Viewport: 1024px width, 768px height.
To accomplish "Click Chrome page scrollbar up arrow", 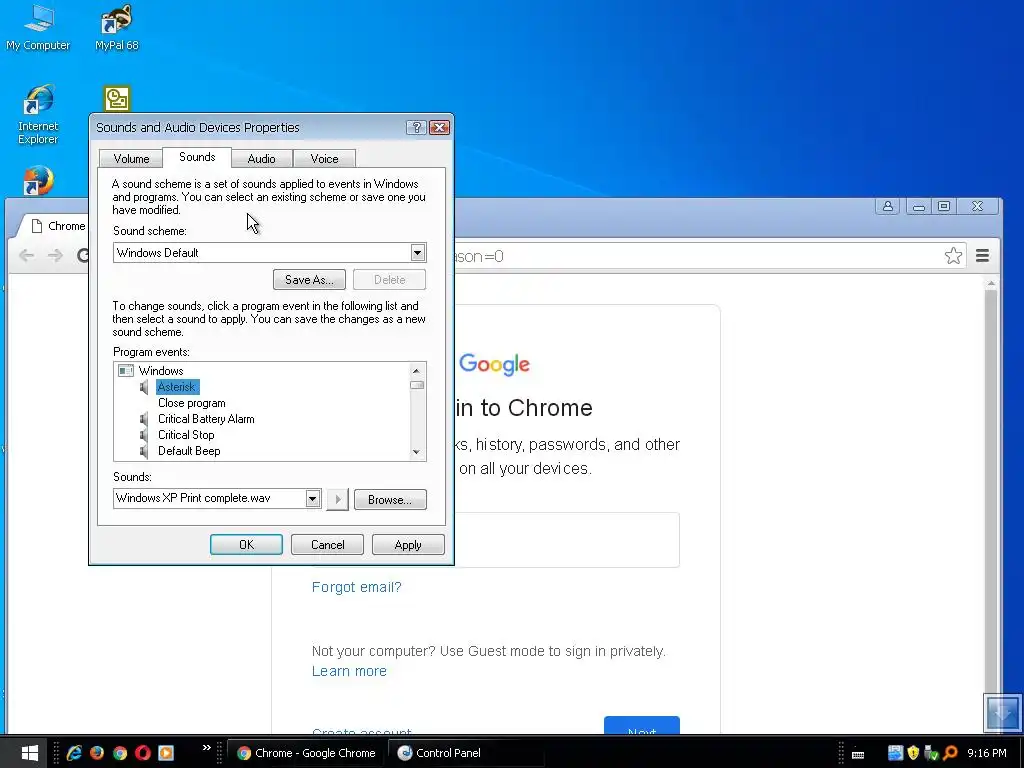I will (x=991, y=283).
